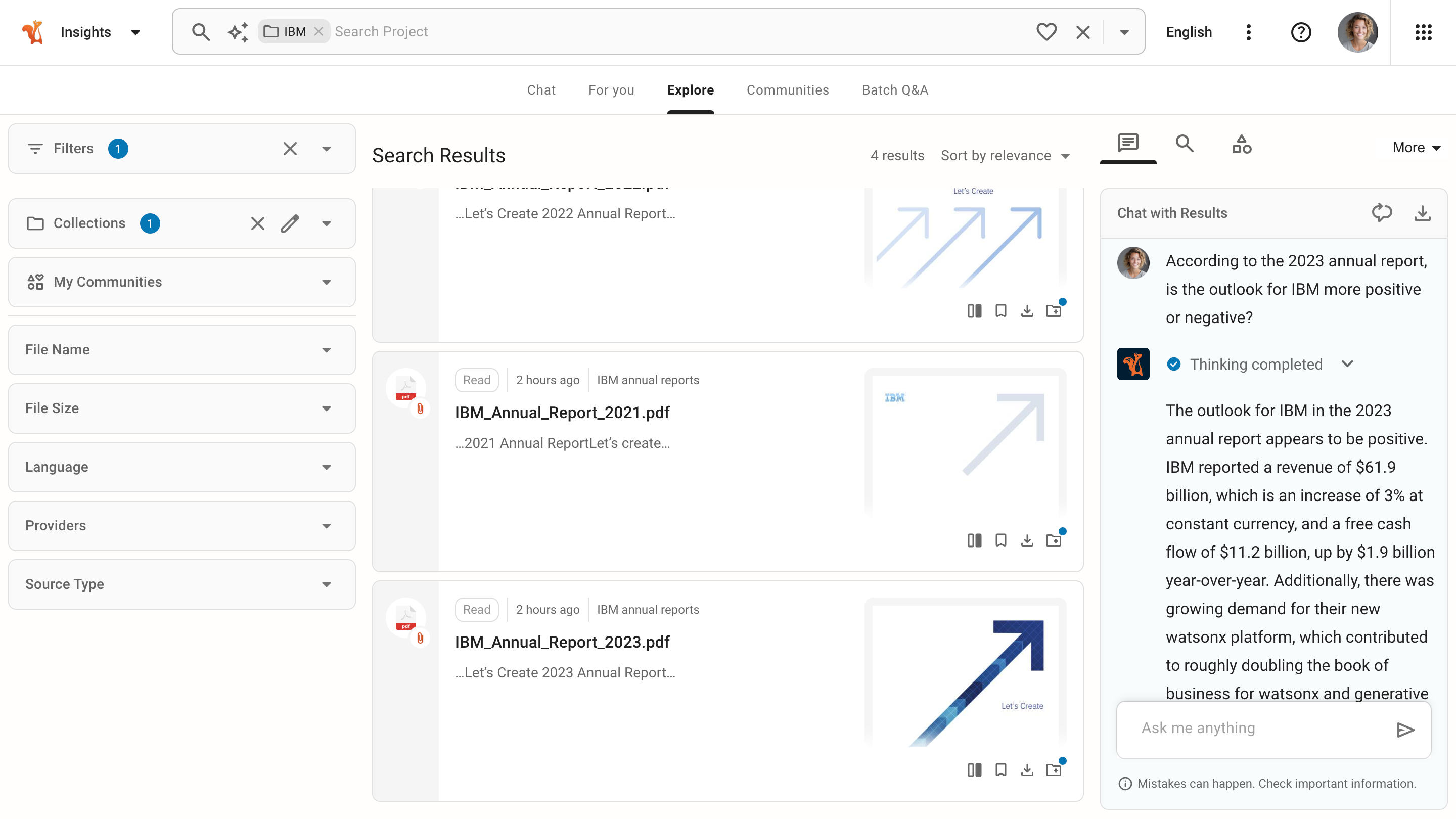Open the search panel magnifier icon
Screen dimensions: 1456x819
1184,143
